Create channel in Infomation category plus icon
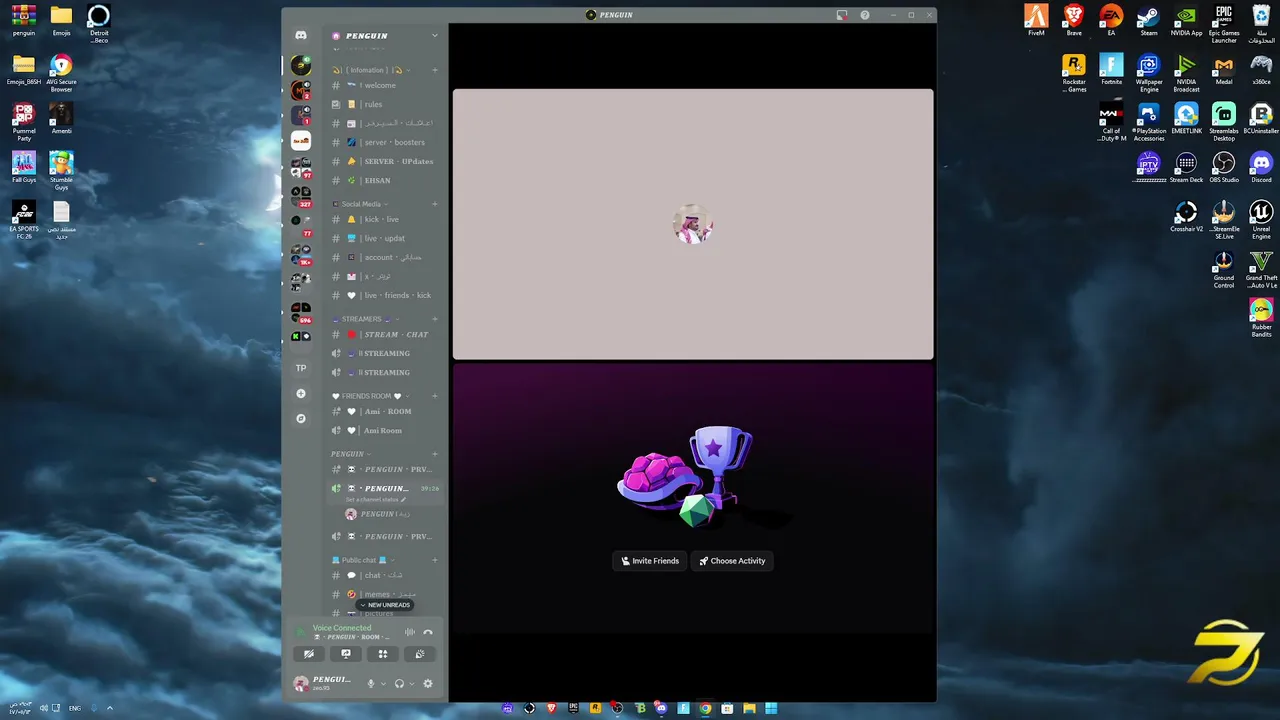 [x=434, y=70]
